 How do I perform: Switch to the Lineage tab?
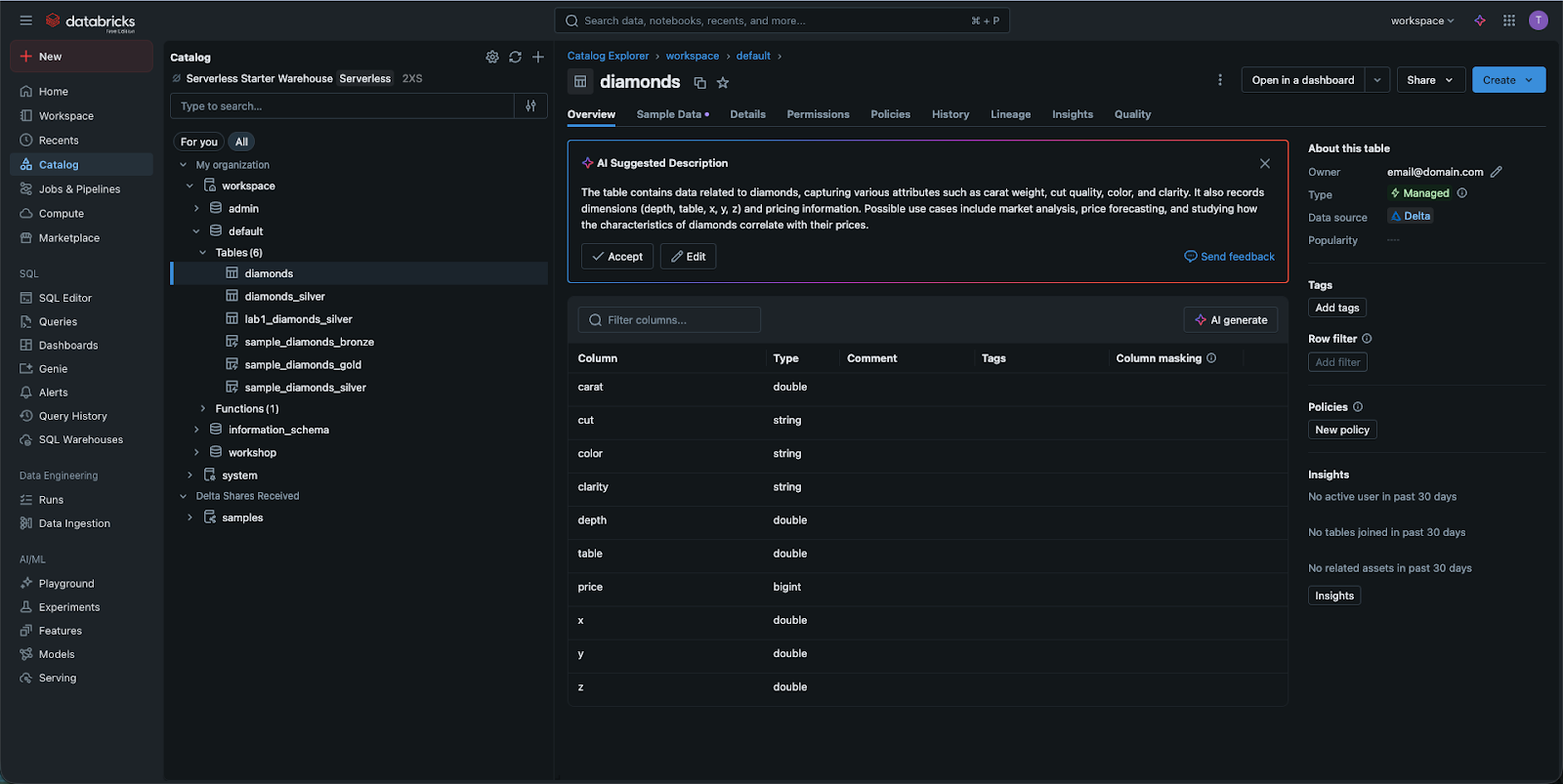[x=1010, y=114]
